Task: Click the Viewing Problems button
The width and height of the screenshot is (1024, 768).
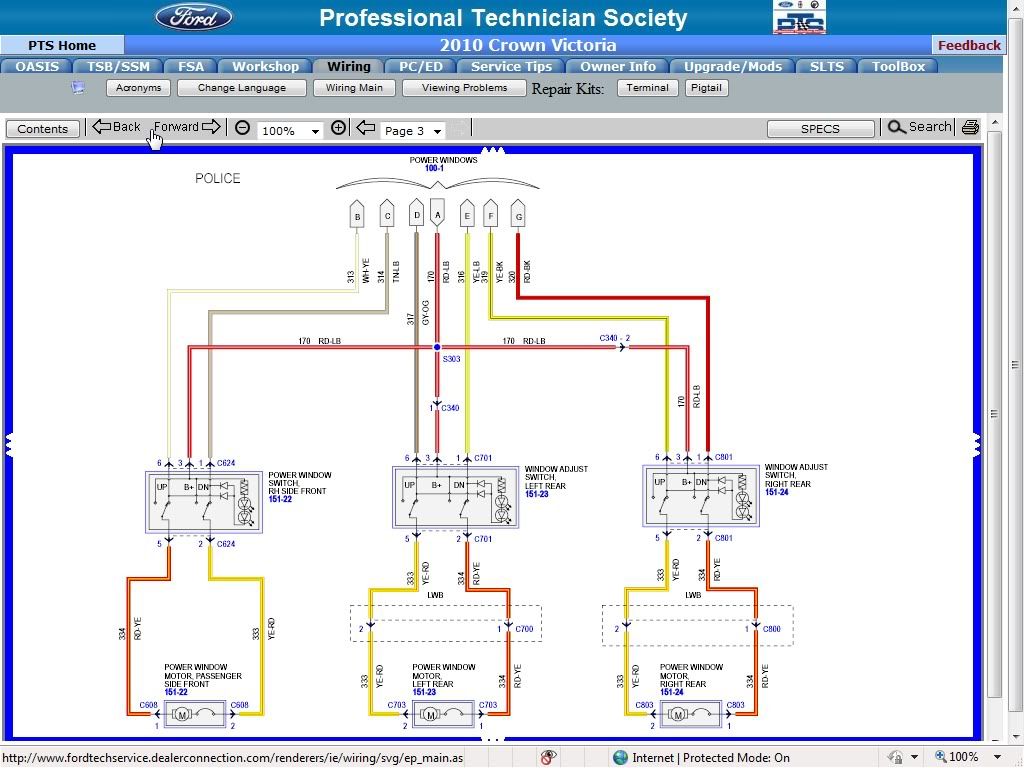Action: 464,88
